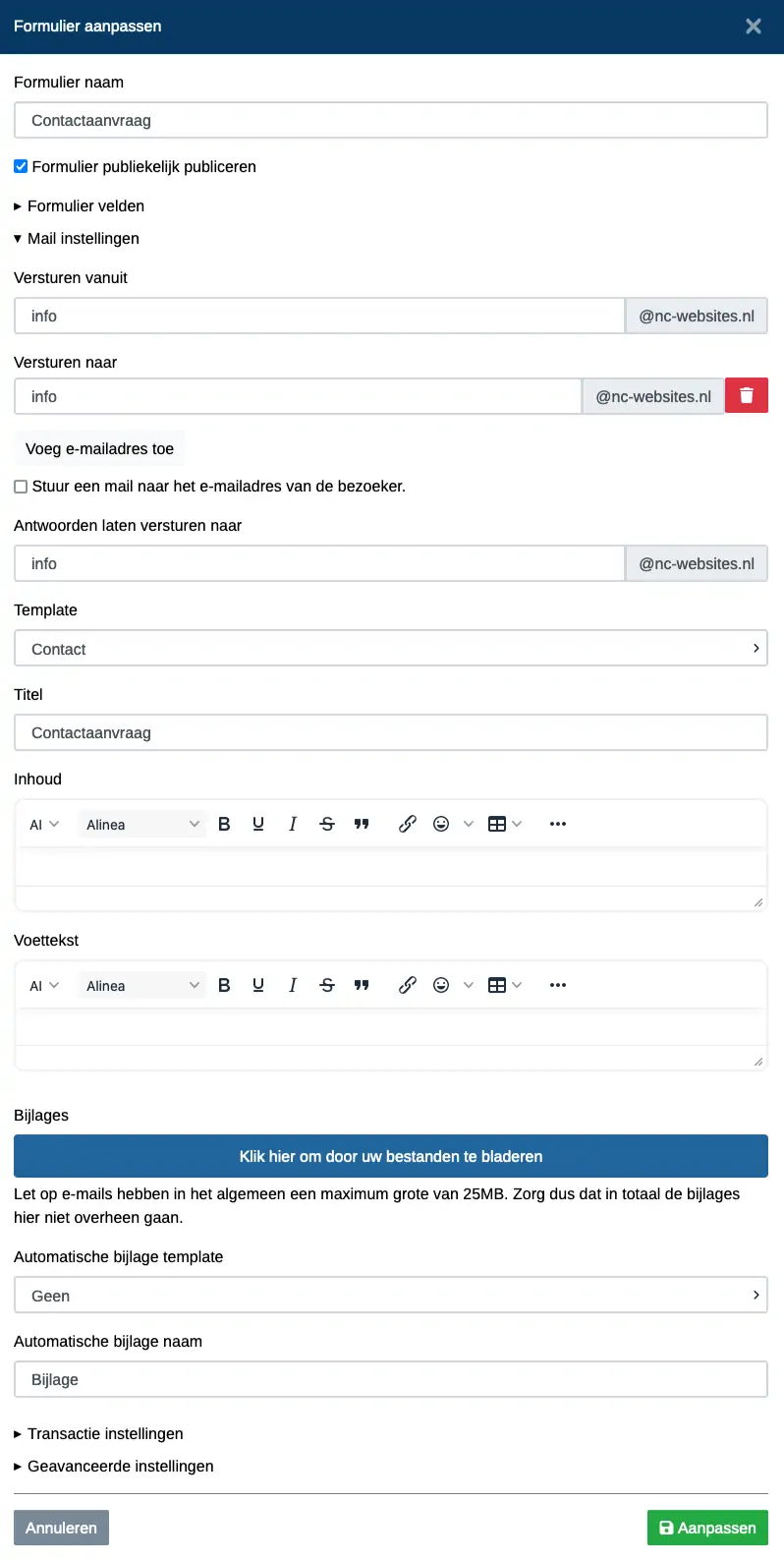Screen dimensions: 784x1560
Task: Enable sending mail to the visitor's e-mail address
Action: coord(21,487)
